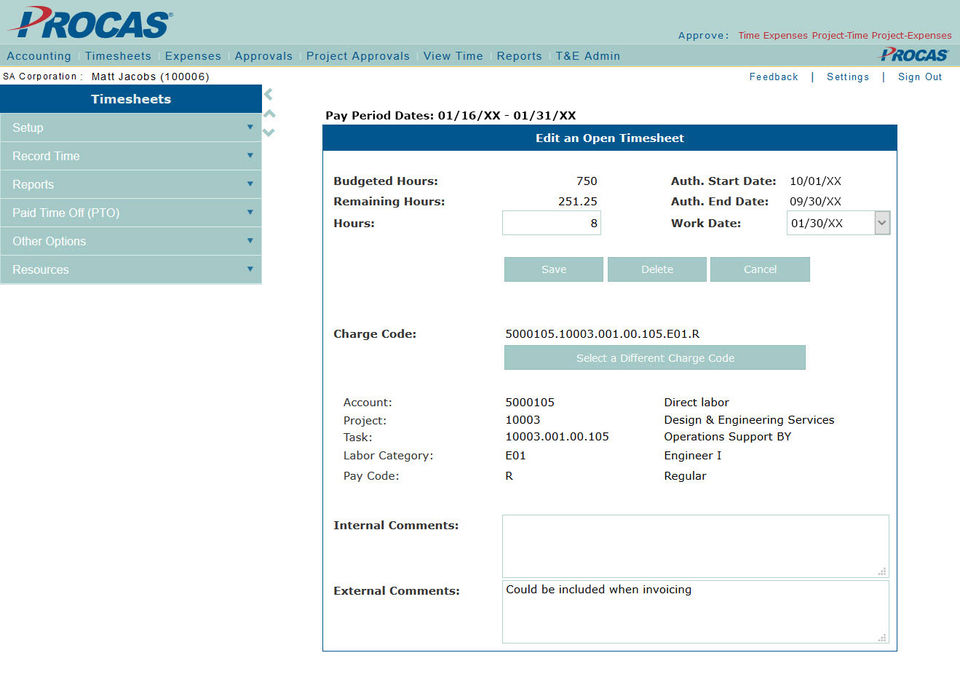Image resolution: width=960 pixels, height=696 pixels.
Task: Expand the Setup sidebar section
Action: [131, 128]
